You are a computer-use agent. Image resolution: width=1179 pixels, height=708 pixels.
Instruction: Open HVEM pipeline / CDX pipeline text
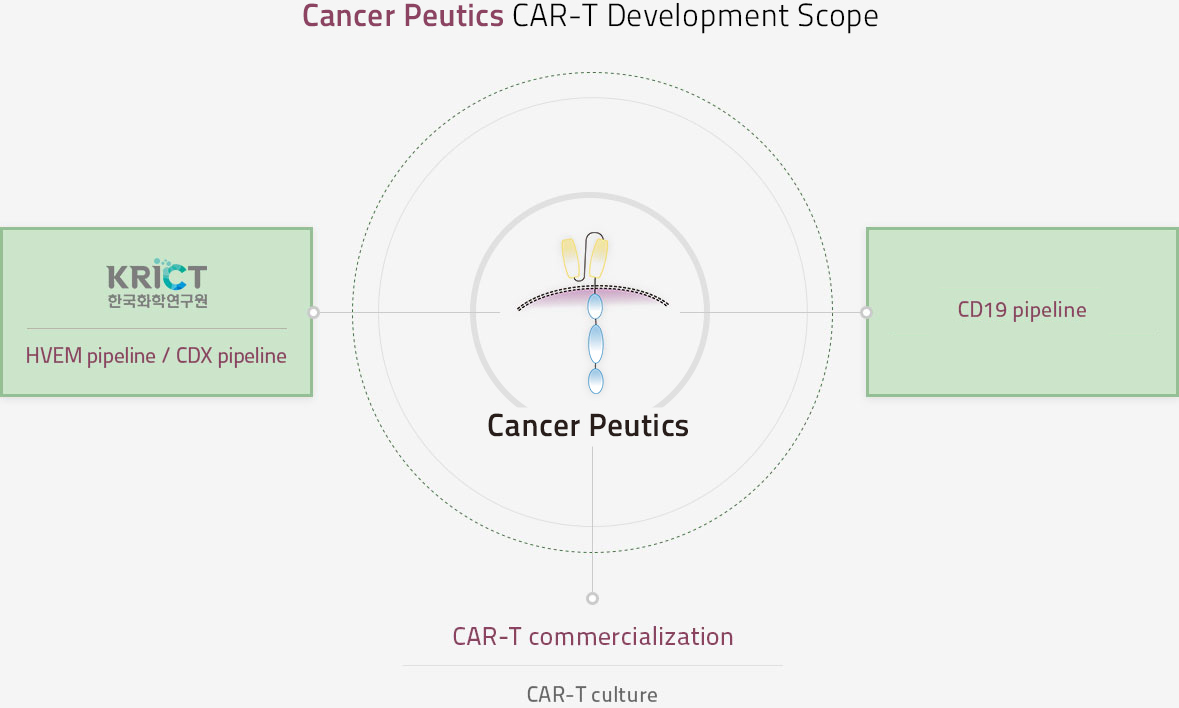156,356
